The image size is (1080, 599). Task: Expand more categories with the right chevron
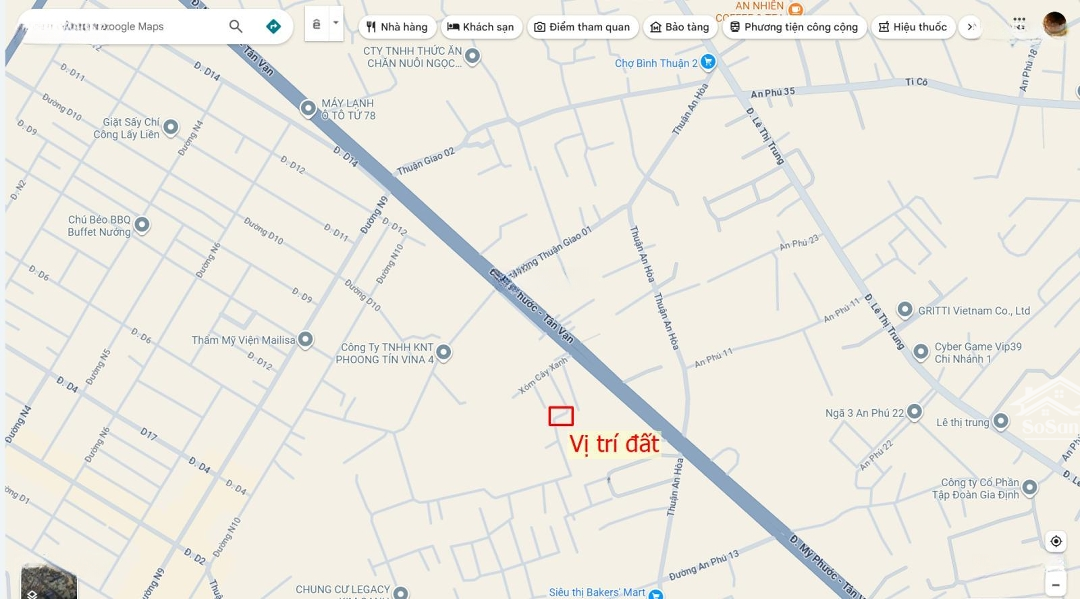coord(970,27)
